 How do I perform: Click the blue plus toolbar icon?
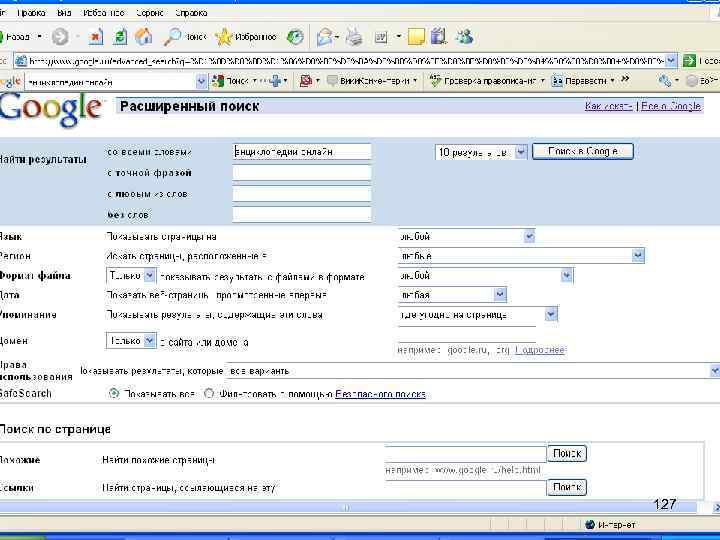pyautogui.click(x=276, y=81)
